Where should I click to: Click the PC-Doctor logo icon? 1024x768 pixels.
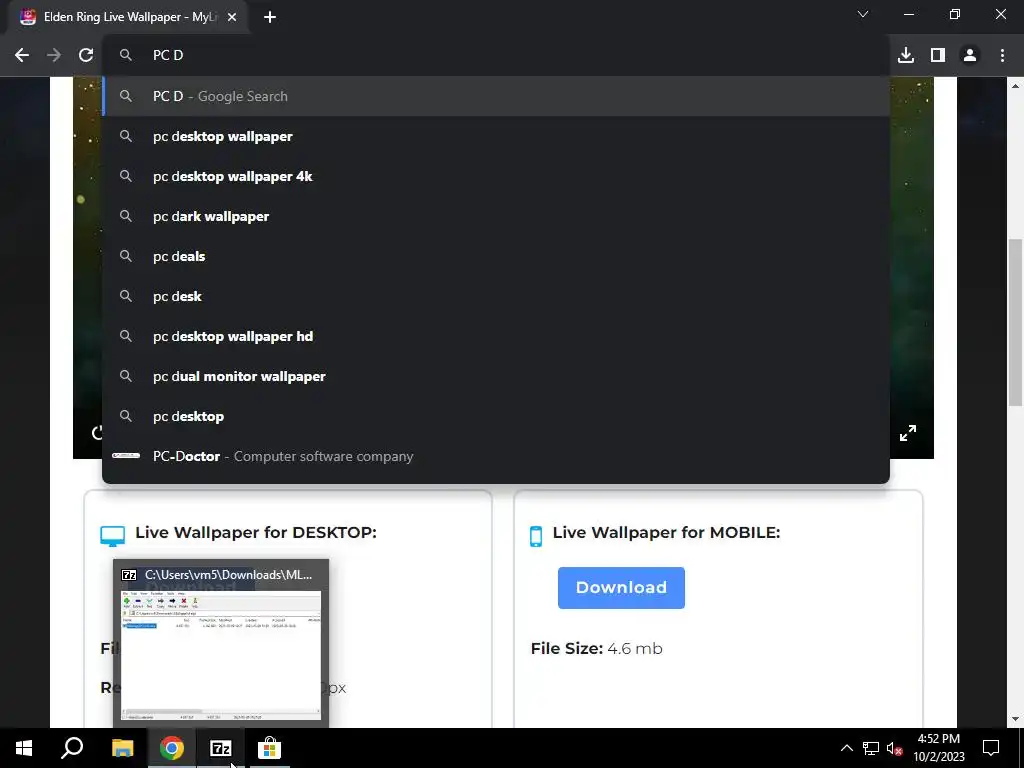125,456
